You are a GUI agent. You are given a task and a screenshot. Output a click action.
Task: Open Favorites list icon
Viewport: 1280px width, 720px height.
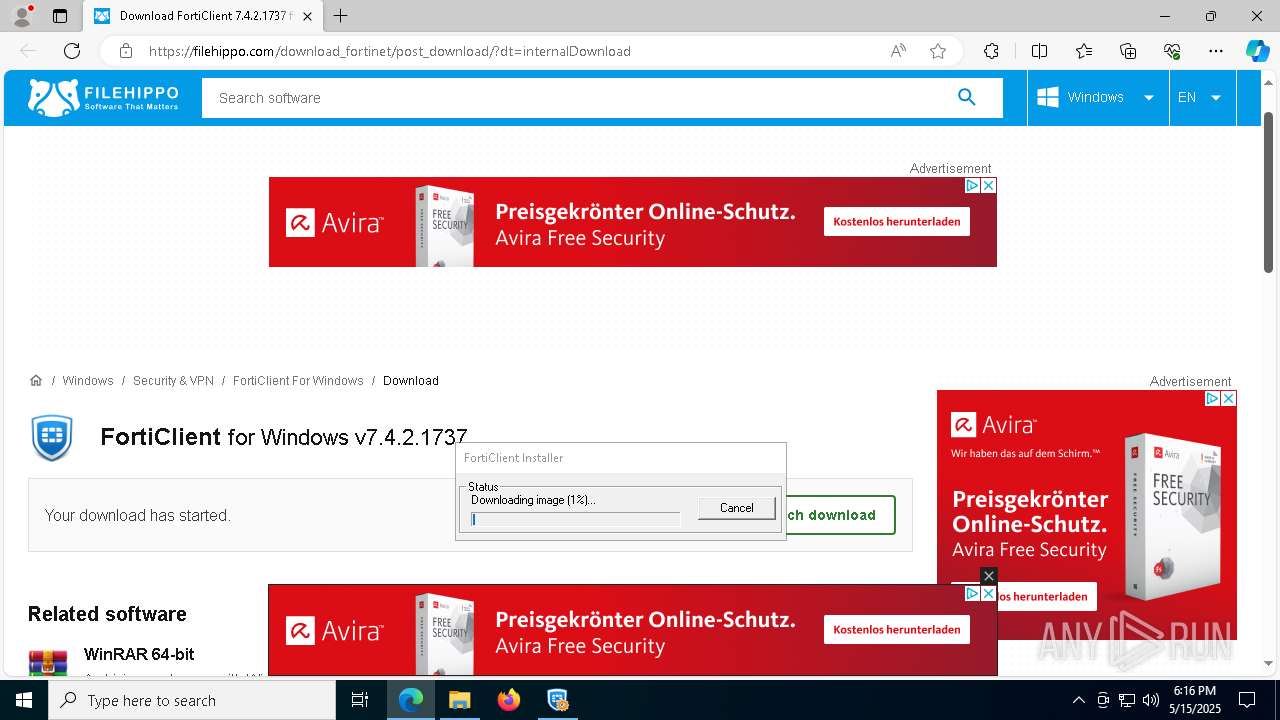[1084, 51]
